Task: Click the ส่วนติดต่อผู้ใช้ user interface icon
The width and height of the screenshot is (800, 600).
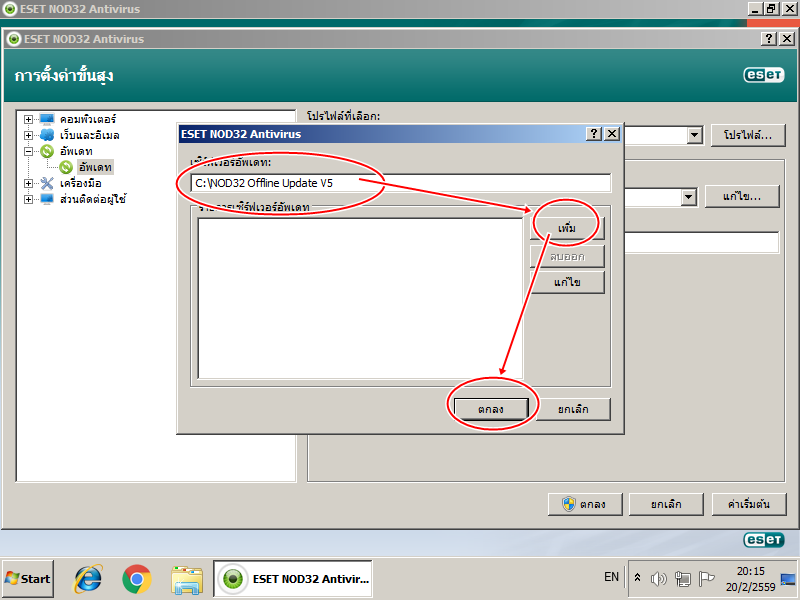Action: [47, 199]
